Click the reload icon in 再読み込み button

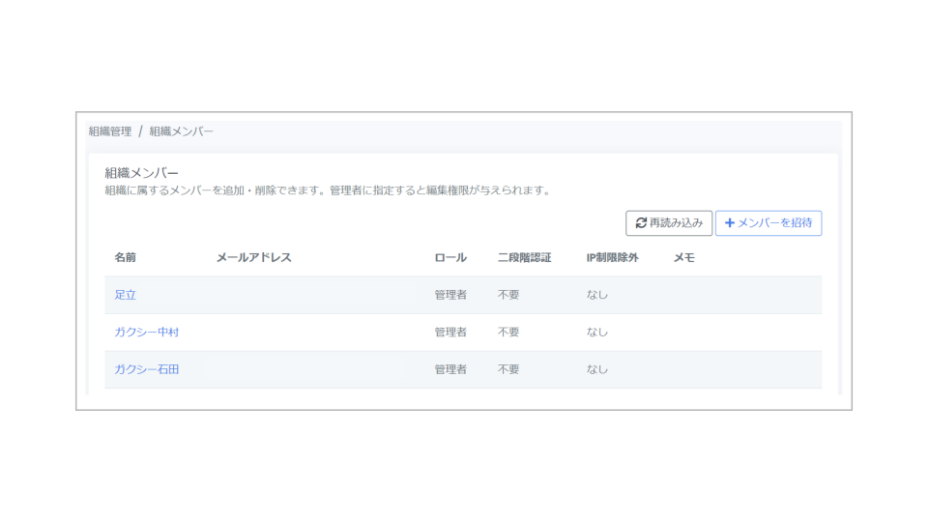coord(640,223)
